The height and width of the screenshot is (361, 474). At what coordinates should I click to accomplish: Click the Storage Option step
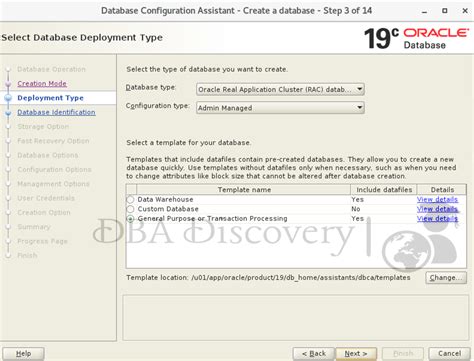(43, 127)
